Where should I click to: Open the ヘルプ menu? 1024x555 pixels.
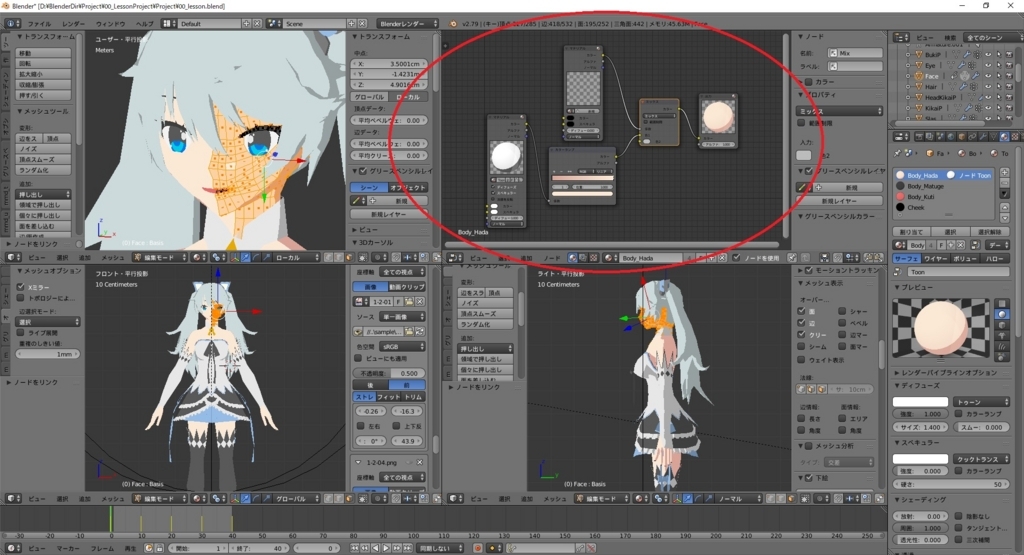click(144, 24)
